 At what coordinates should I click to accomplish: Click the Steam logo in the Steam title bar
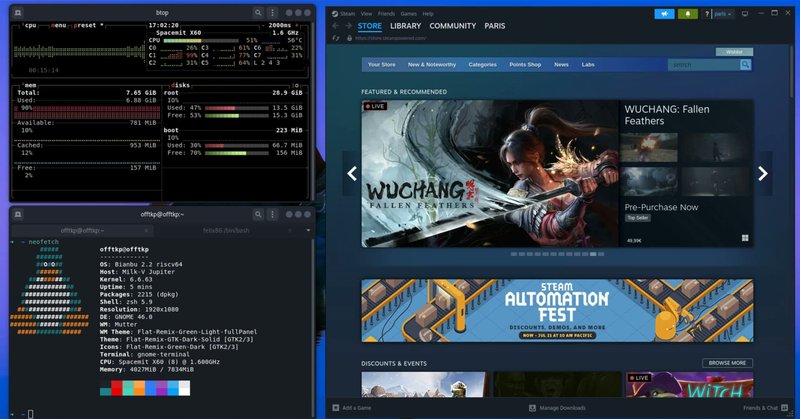[x=335, y=14]
